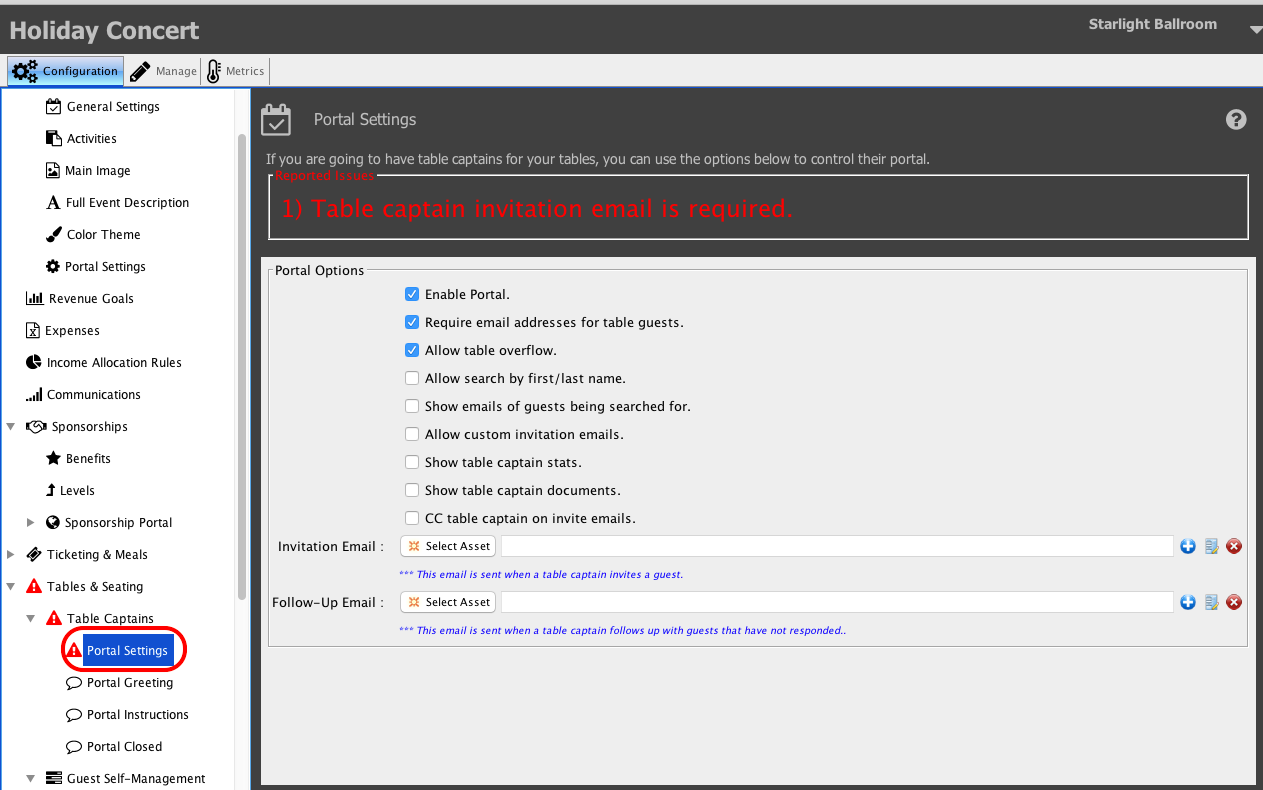
Task: Select the Communications tree item
Action: tap(94, 394)
